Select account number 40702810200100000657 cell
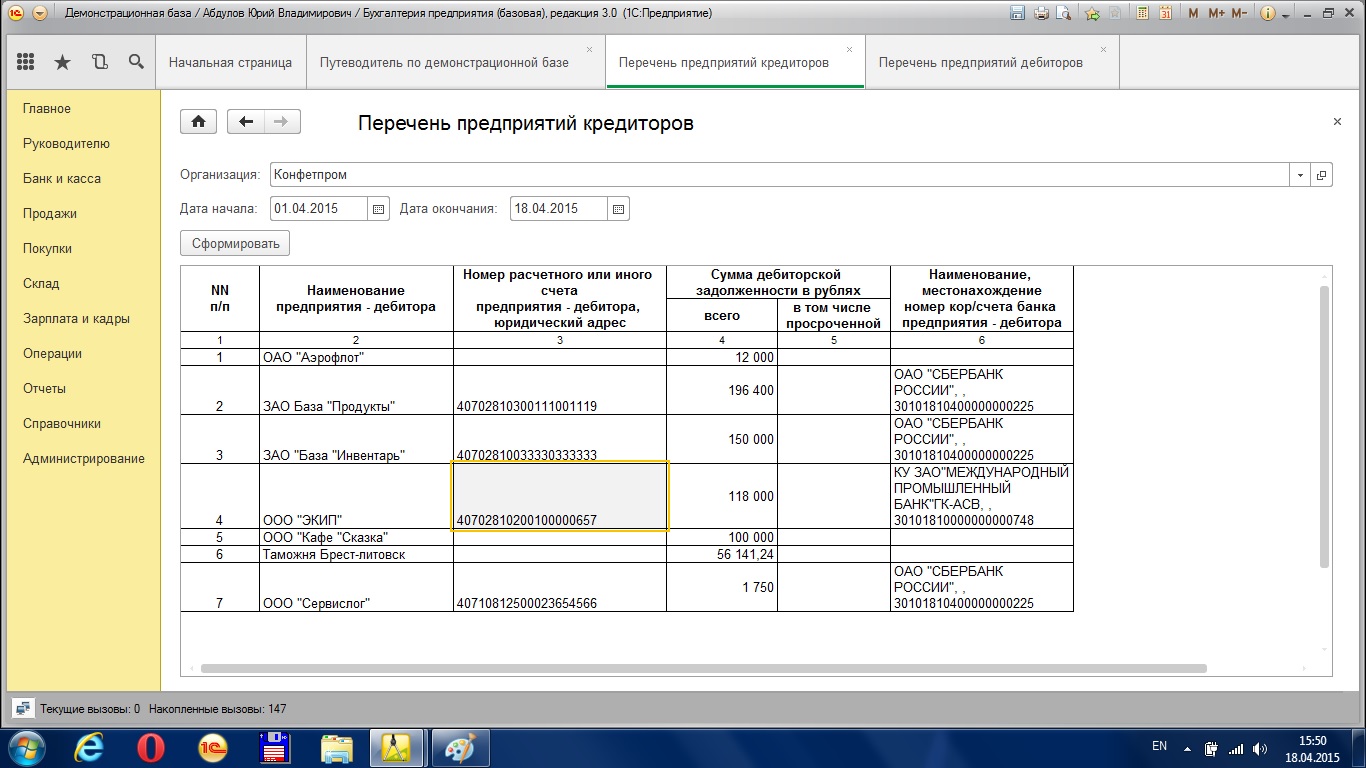Screen dimensions: 1366x768 [x=560, y=496]
